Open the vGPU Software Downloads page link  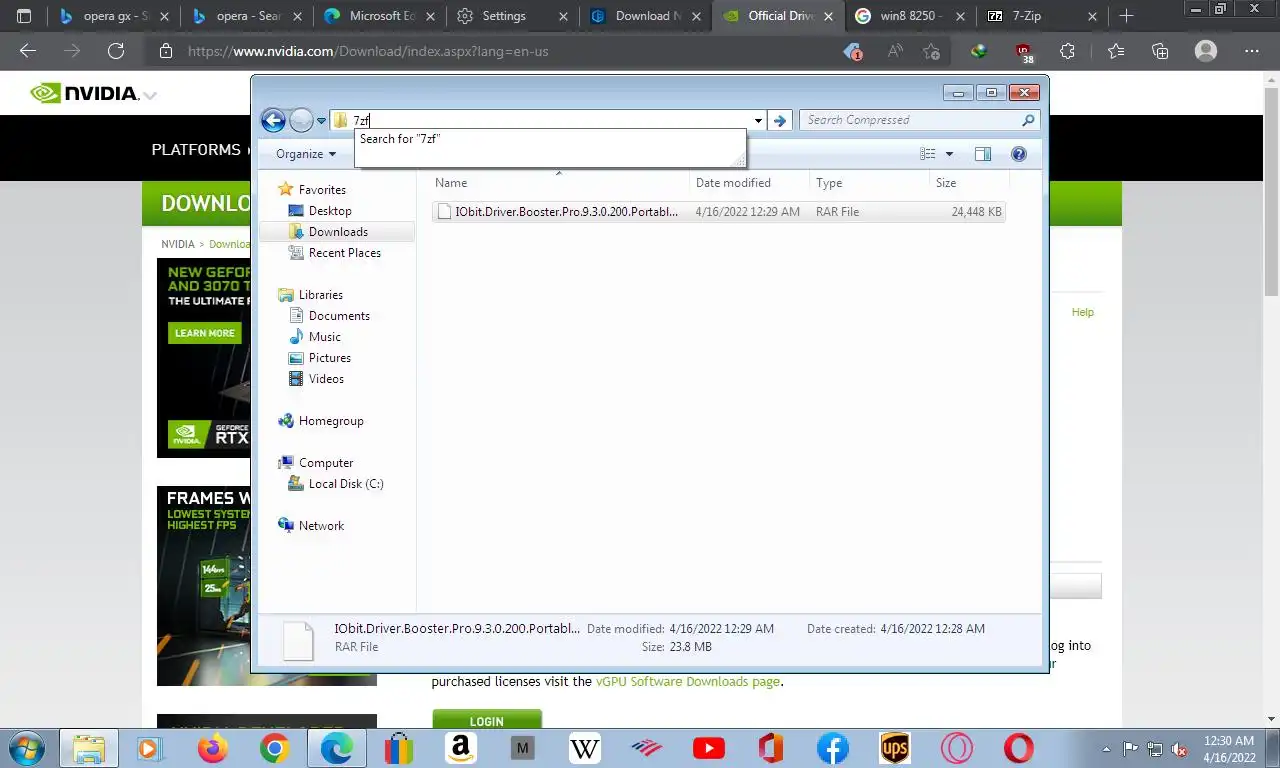tap(688, 682)
